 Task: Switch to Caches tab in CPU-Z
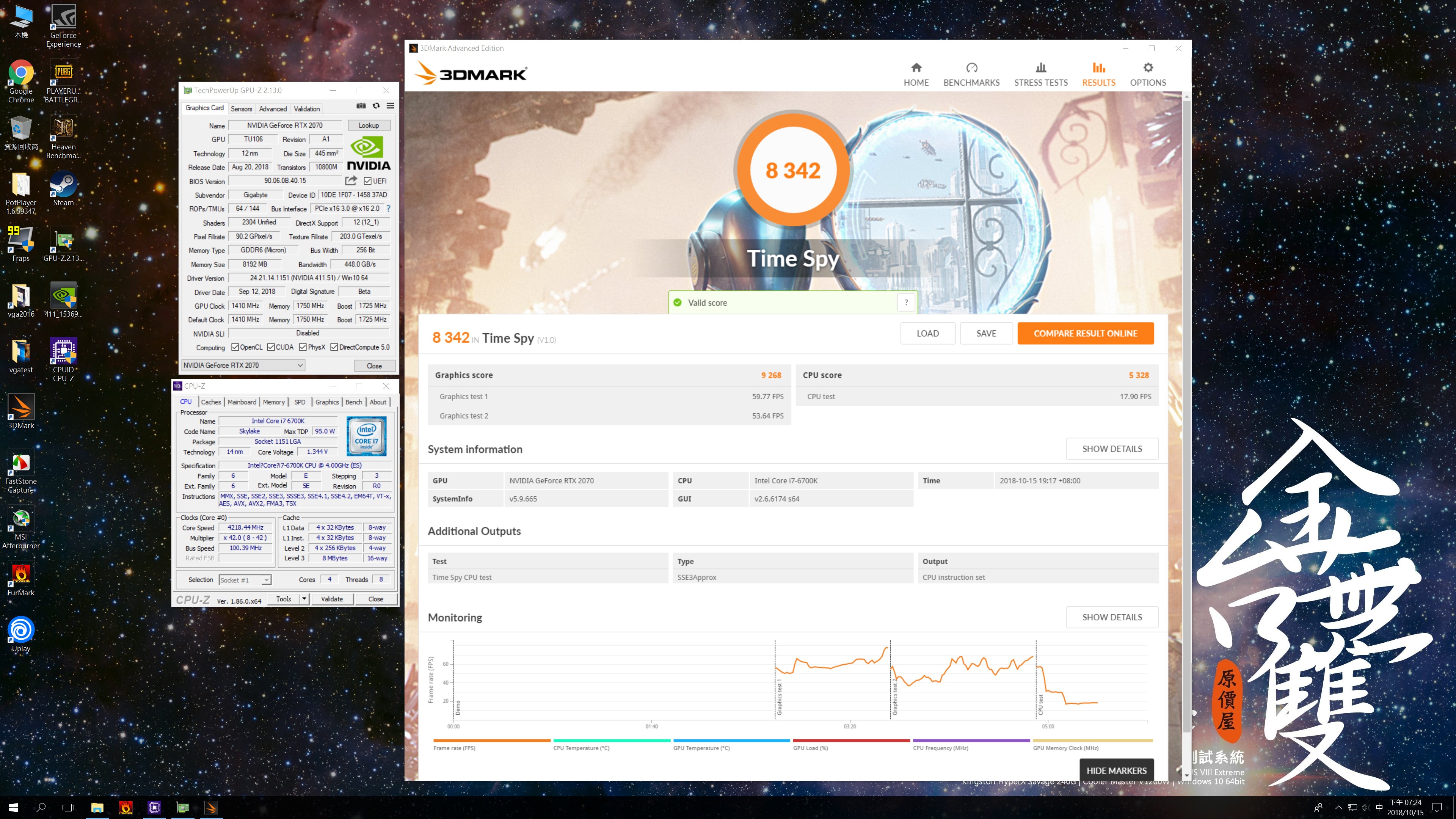coord(211,402)
